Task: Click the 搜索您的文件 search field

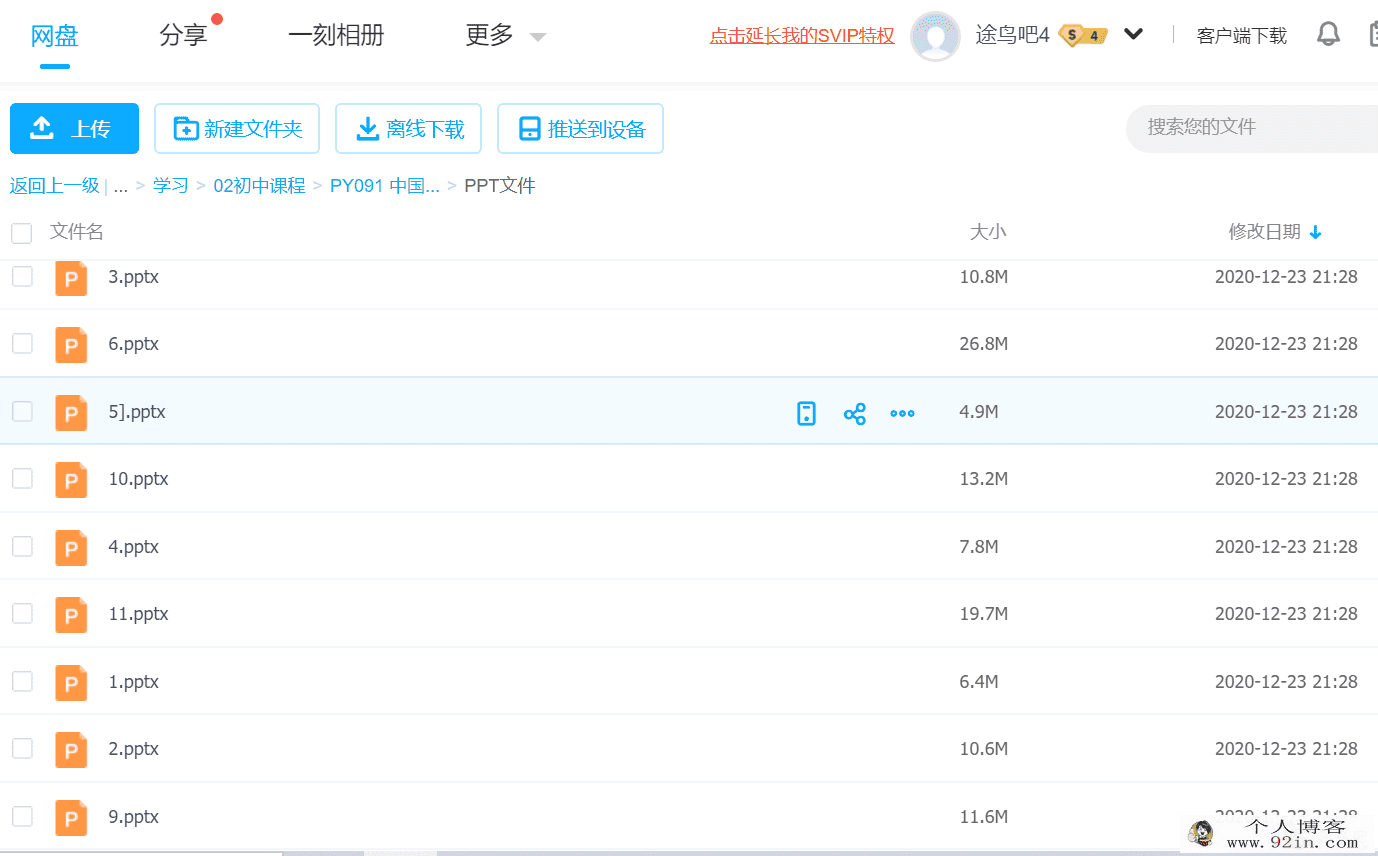Action: point(1252,128)
